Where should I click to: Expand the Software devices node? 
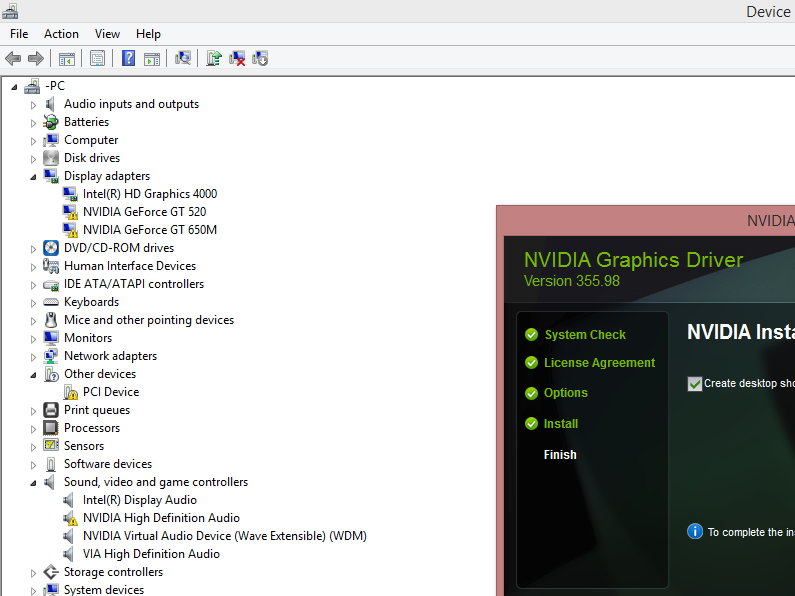pos(33,465)
